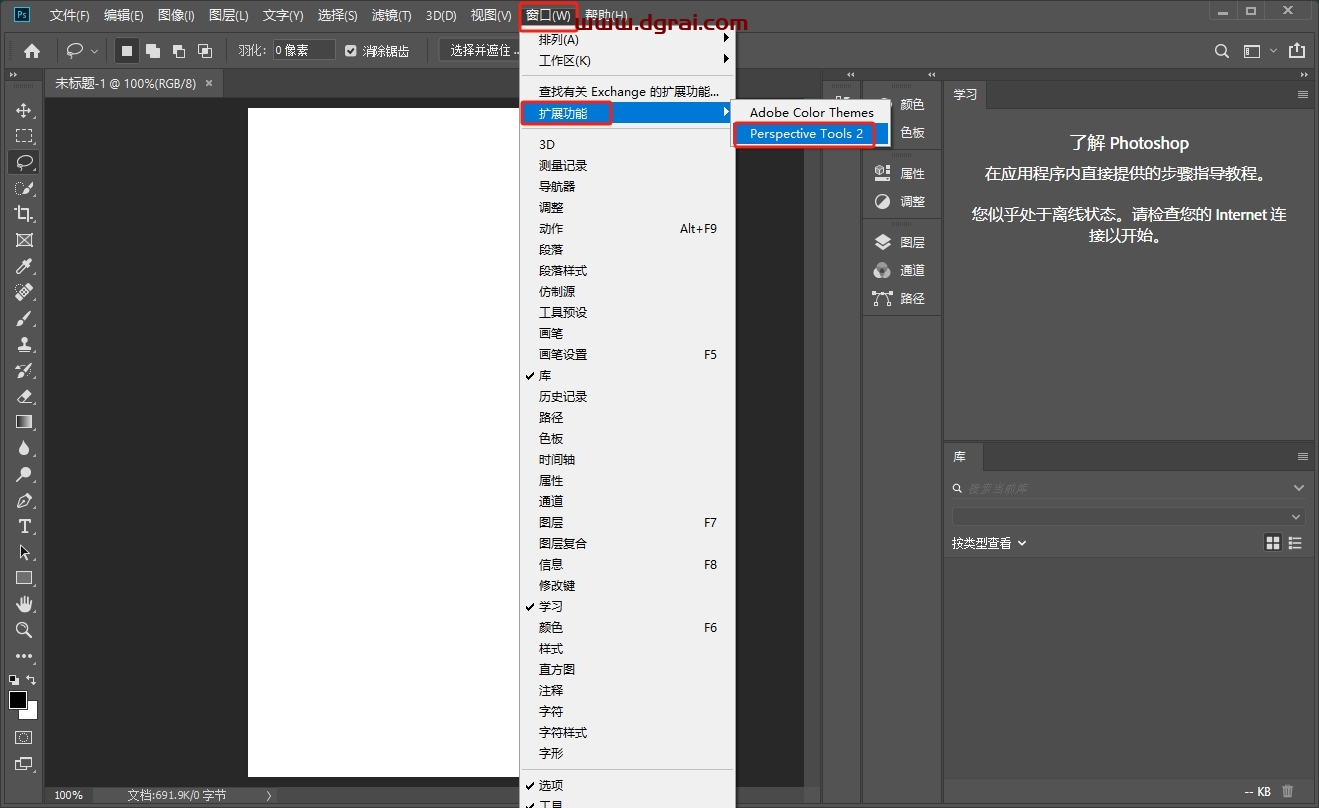Open 历史记录 from the Window menu

(627, 397)
